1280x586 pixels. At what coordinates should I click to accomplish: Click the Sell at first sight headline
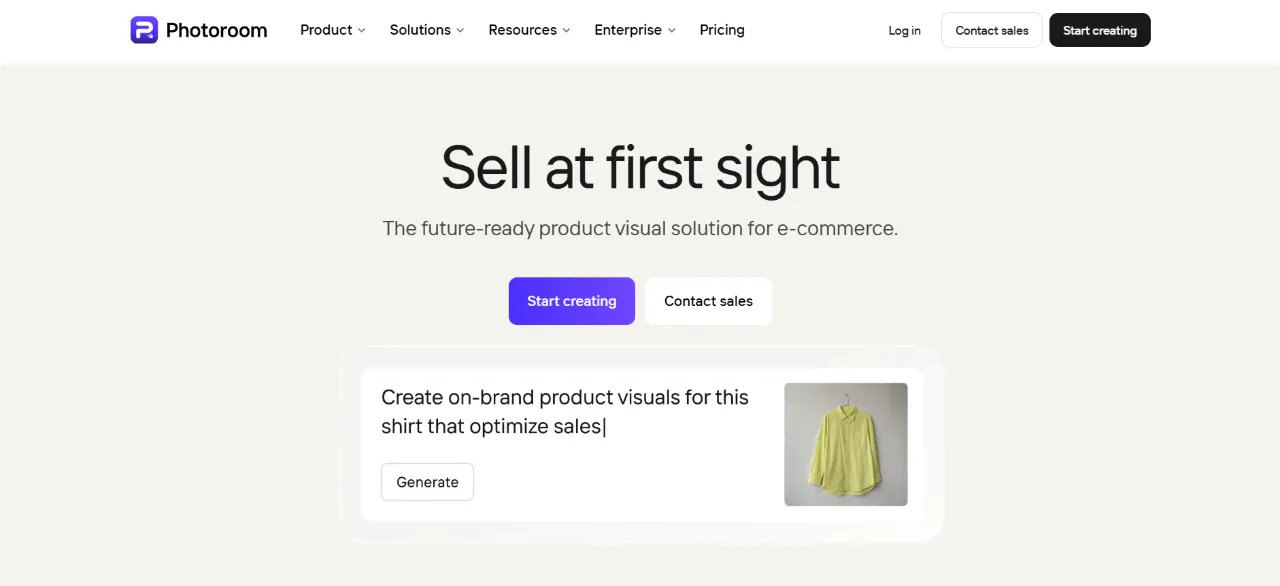640,167
